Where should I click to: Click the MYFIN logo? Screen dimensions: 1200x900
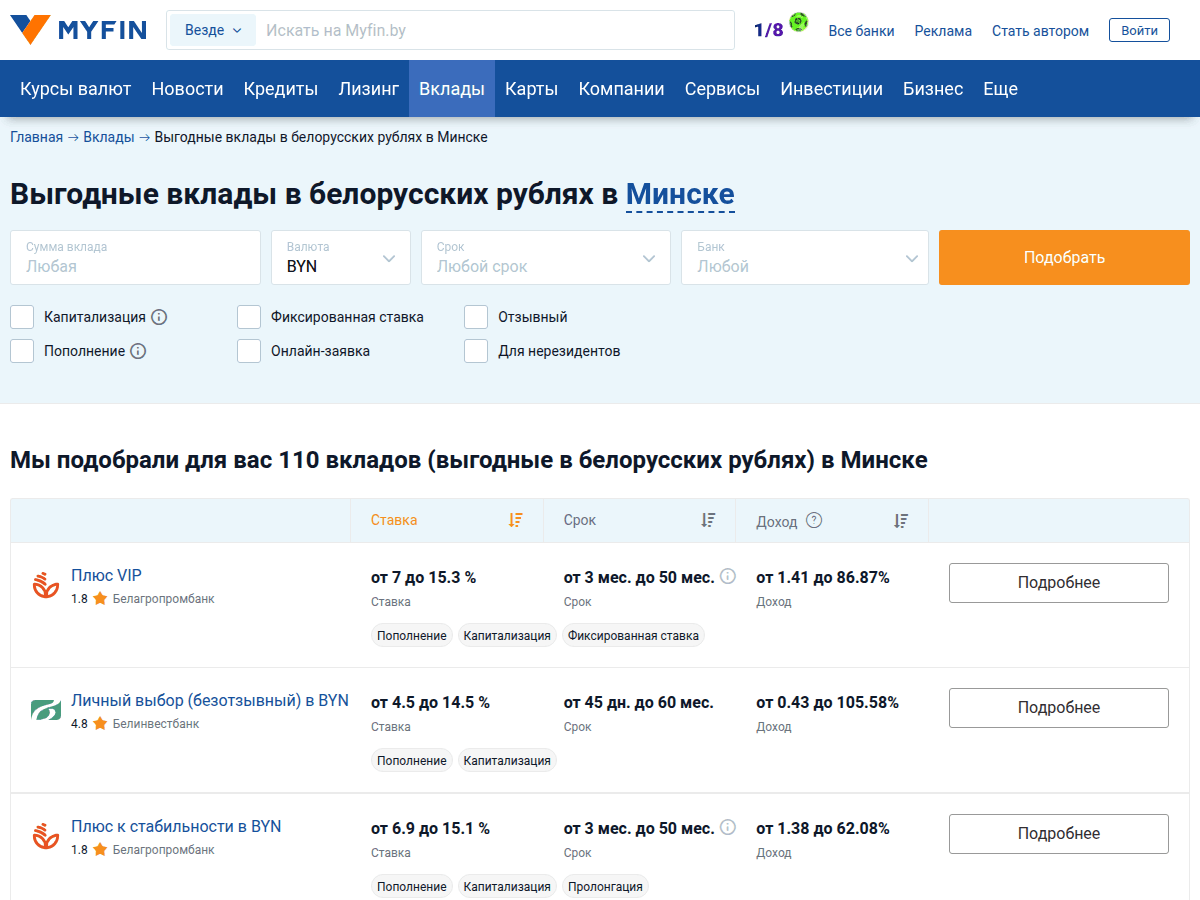pyautogui.click(x=78, y=30)
